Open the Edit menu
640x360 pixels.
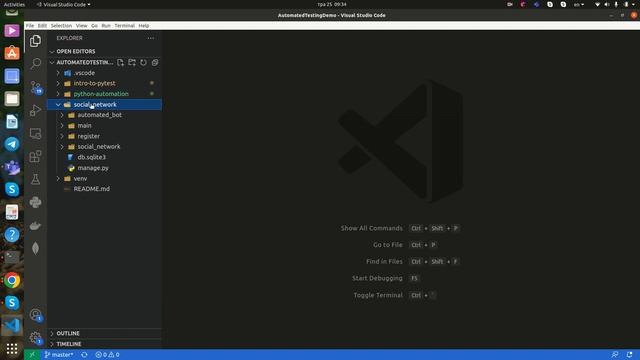pos(42,25)
